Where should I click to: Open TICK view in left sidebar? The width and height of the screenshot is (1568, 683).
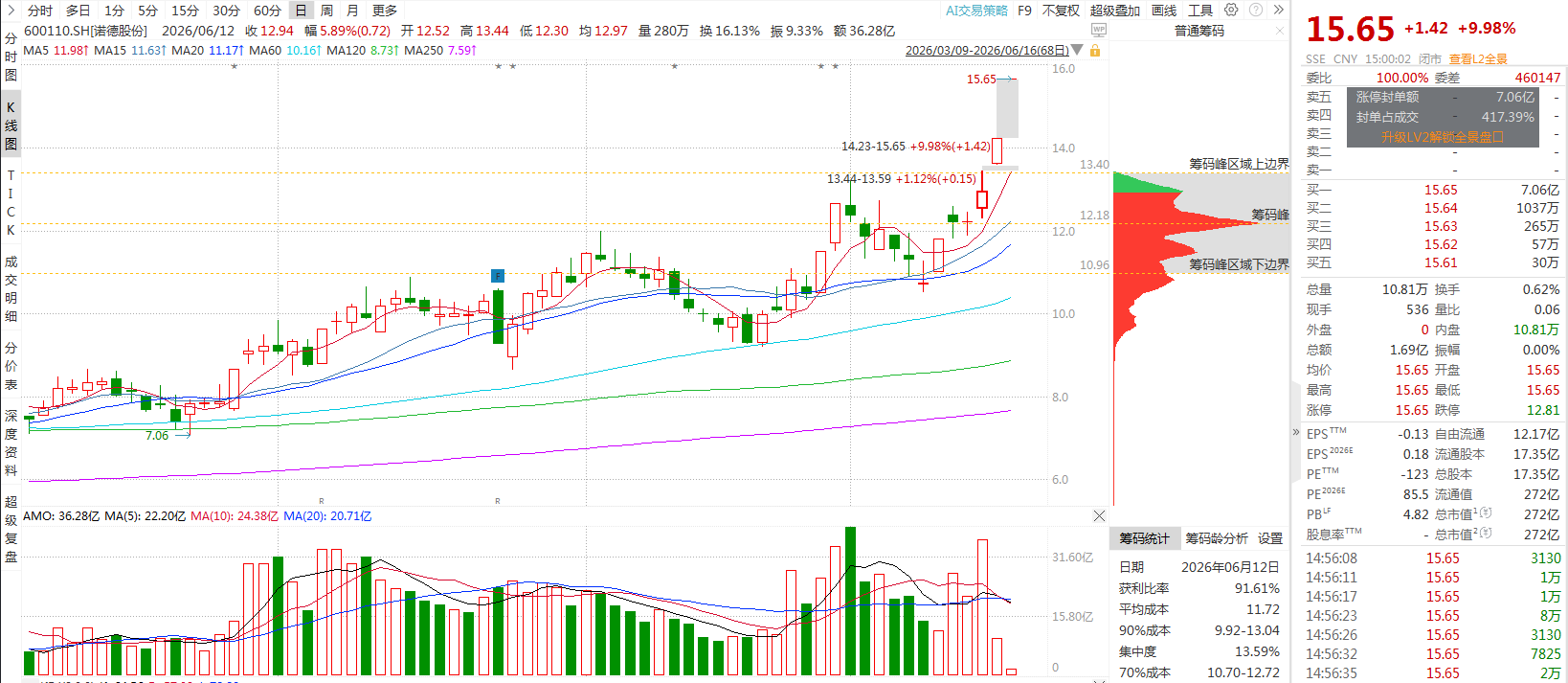click(11, 202)
